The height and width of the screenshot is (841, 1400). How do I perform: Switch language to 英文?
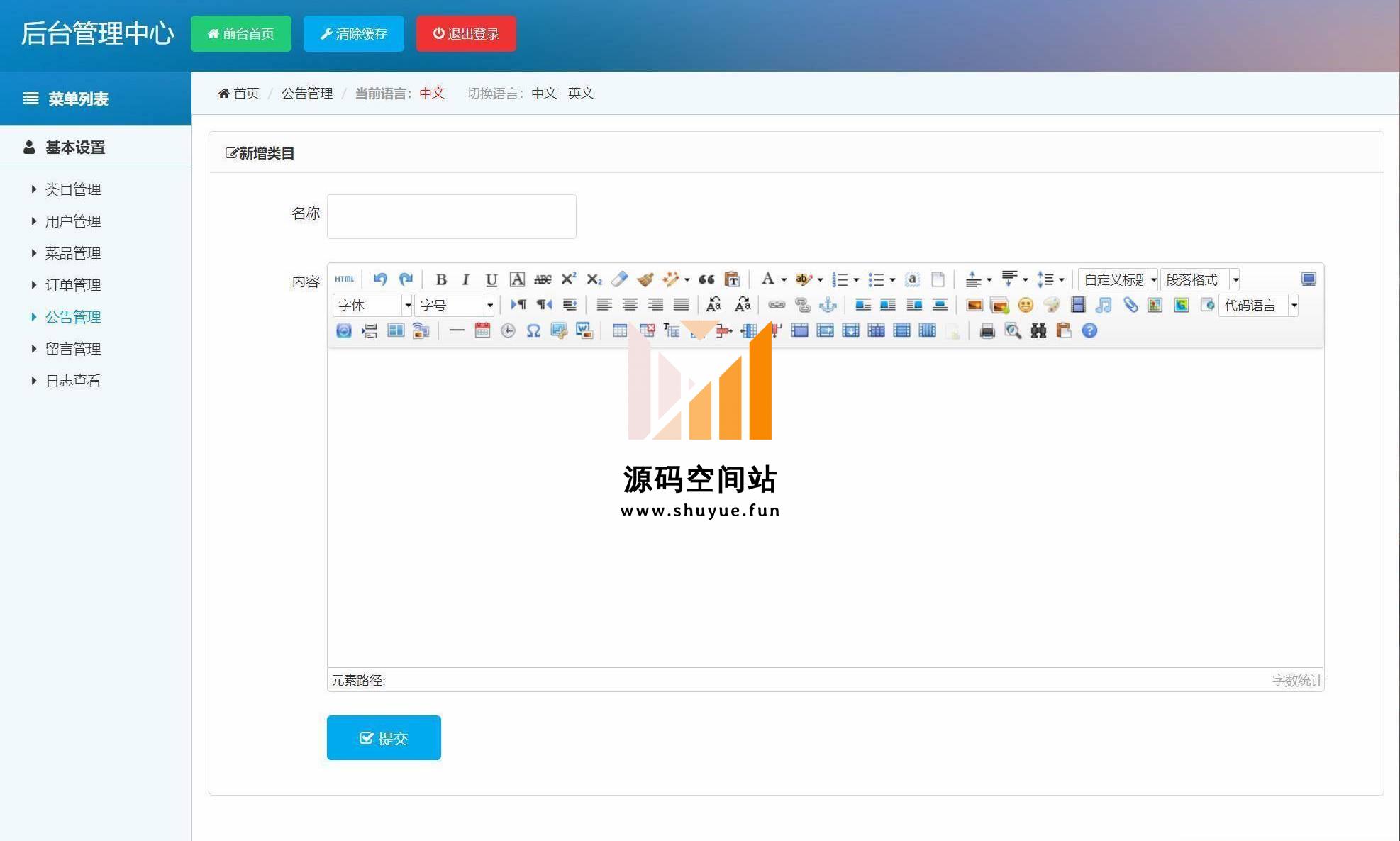point(580,93)
